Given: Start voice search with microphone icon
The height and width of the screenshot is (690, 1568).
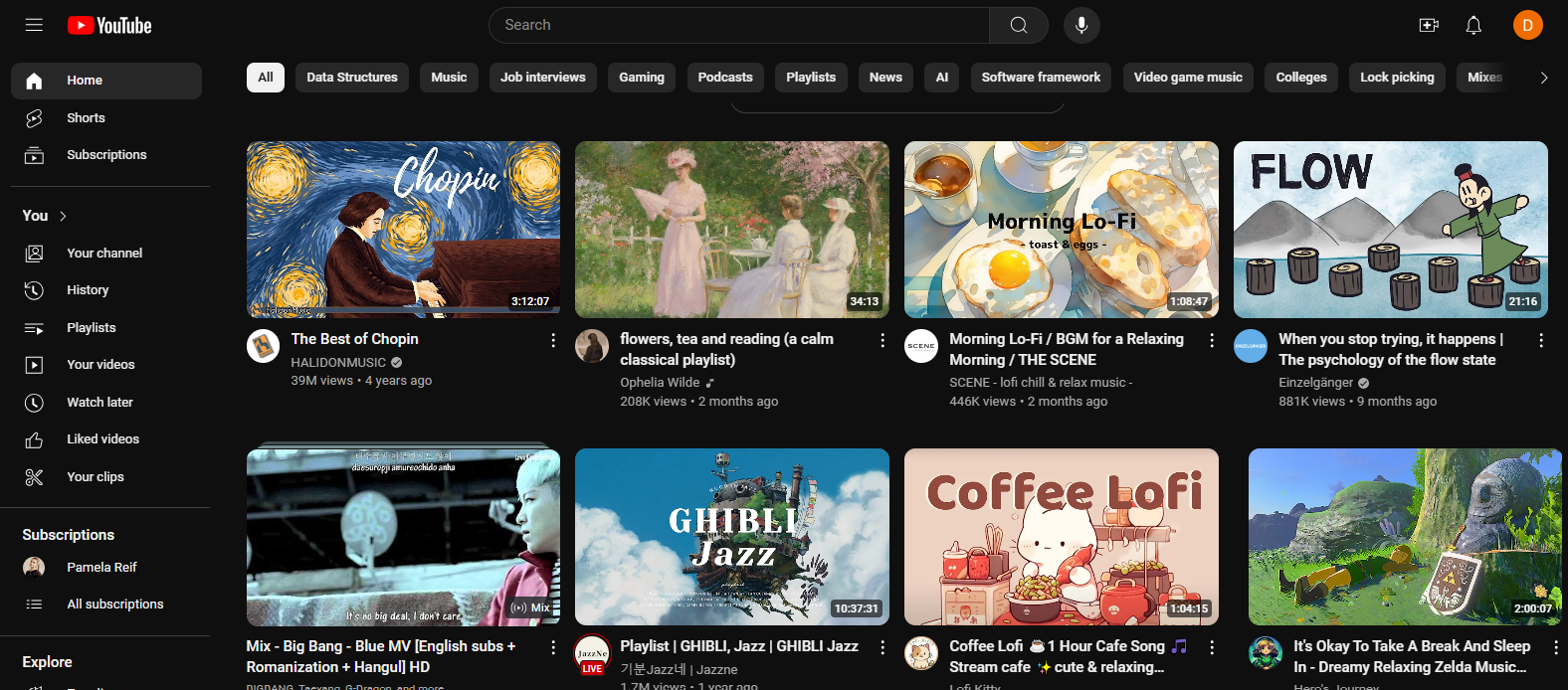Looking at the screenshot, I should tap(1081, 25).
